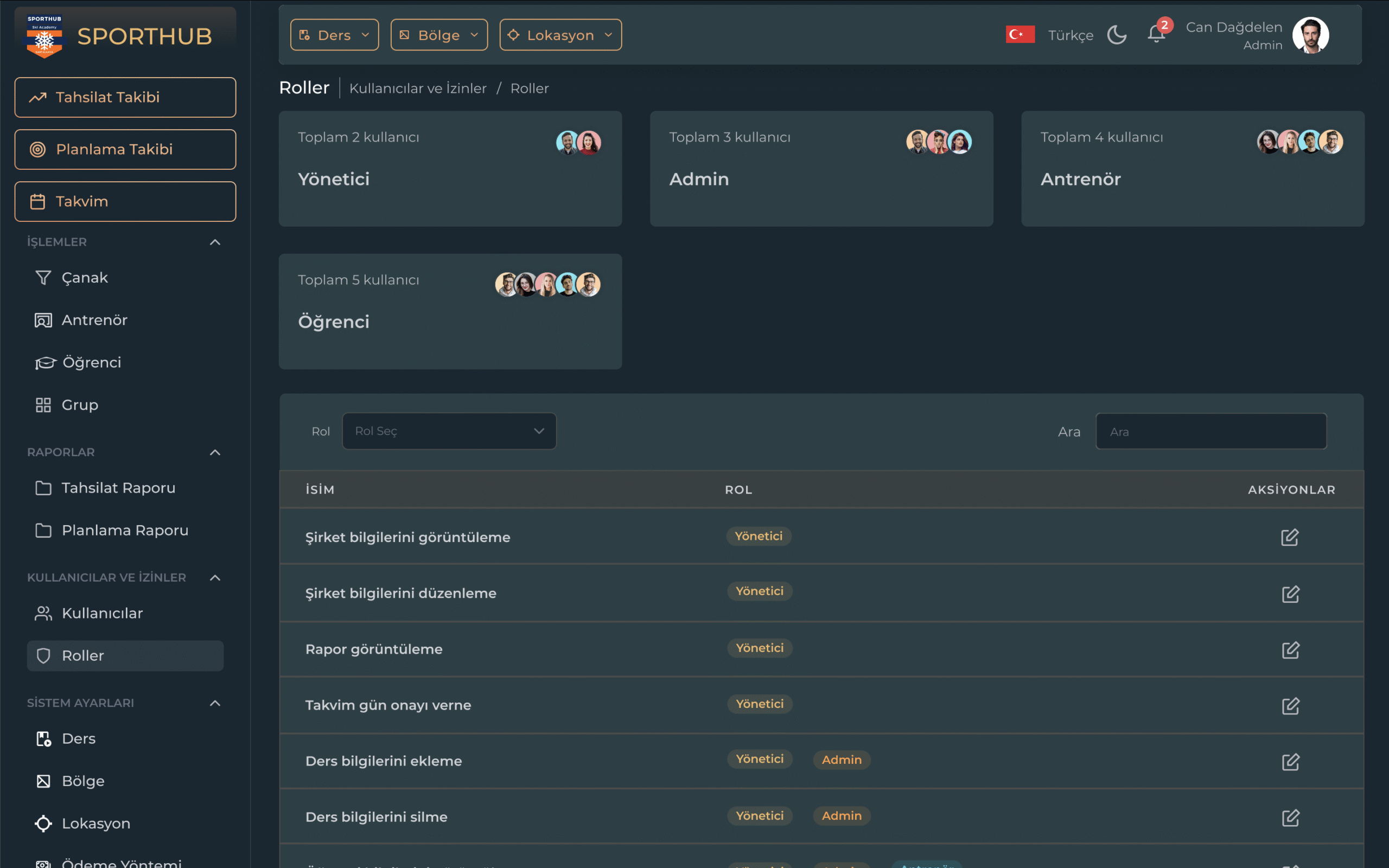Click the Tahsilat Takibi button
The width and height of the screenshot is (1389, 868).
click(125, 98)
